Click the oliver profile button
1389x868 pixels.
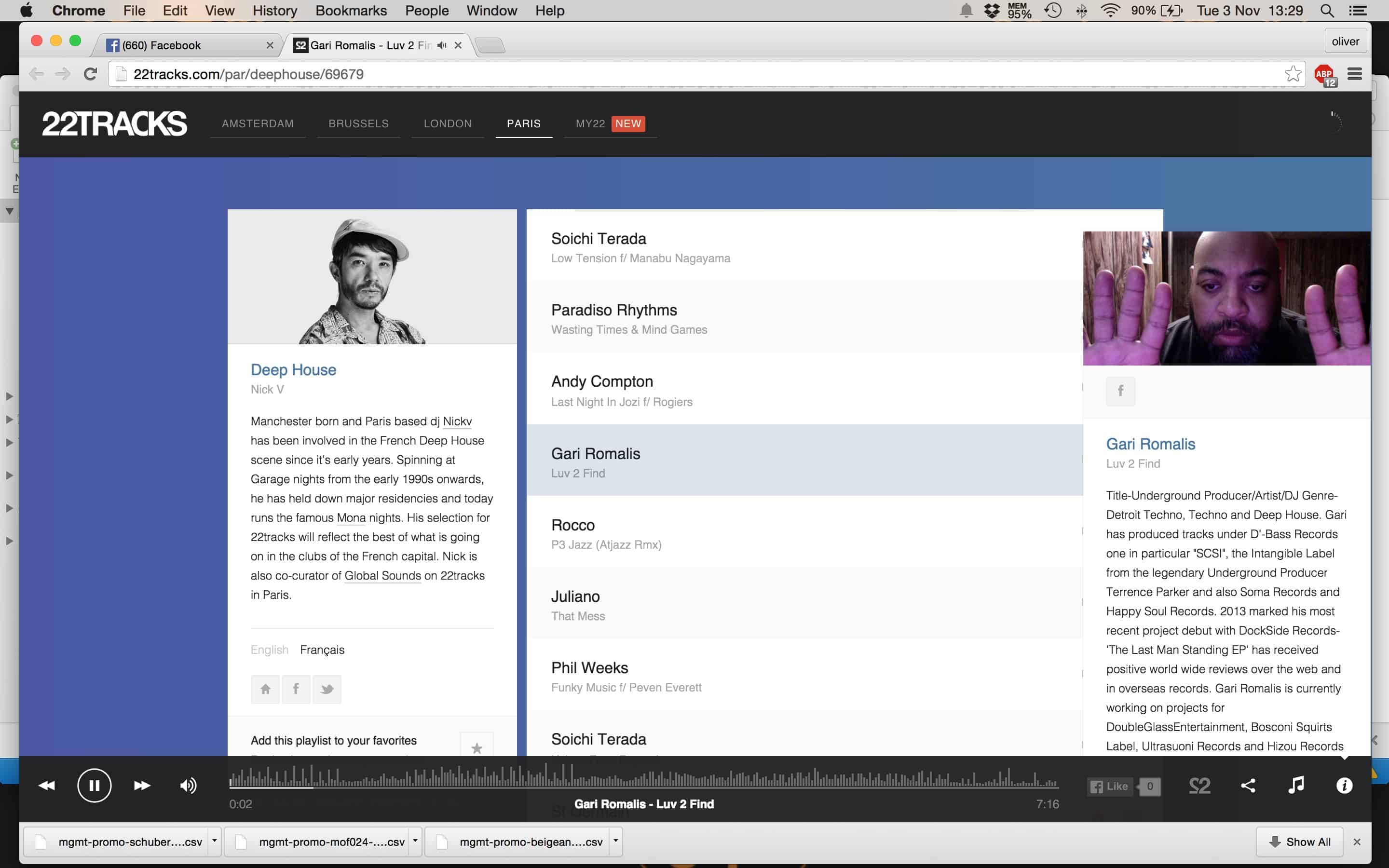tap(1345, 41)
